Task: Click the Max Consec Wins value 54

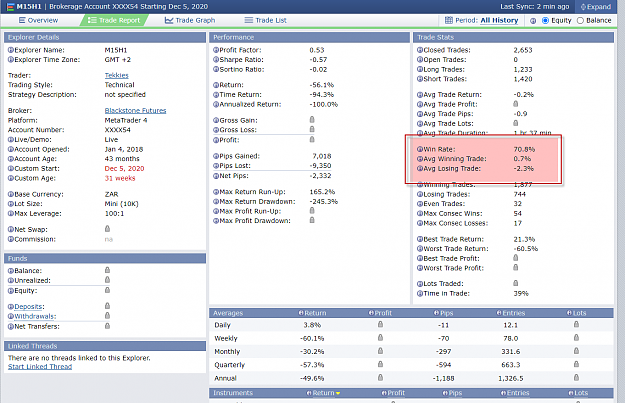Action: (x=517, y=214)
